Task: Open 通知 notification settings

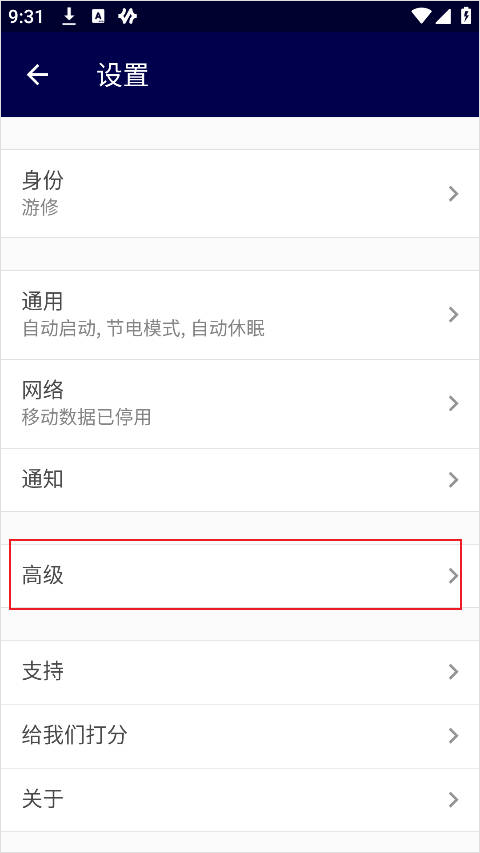Action: [240, 480]
